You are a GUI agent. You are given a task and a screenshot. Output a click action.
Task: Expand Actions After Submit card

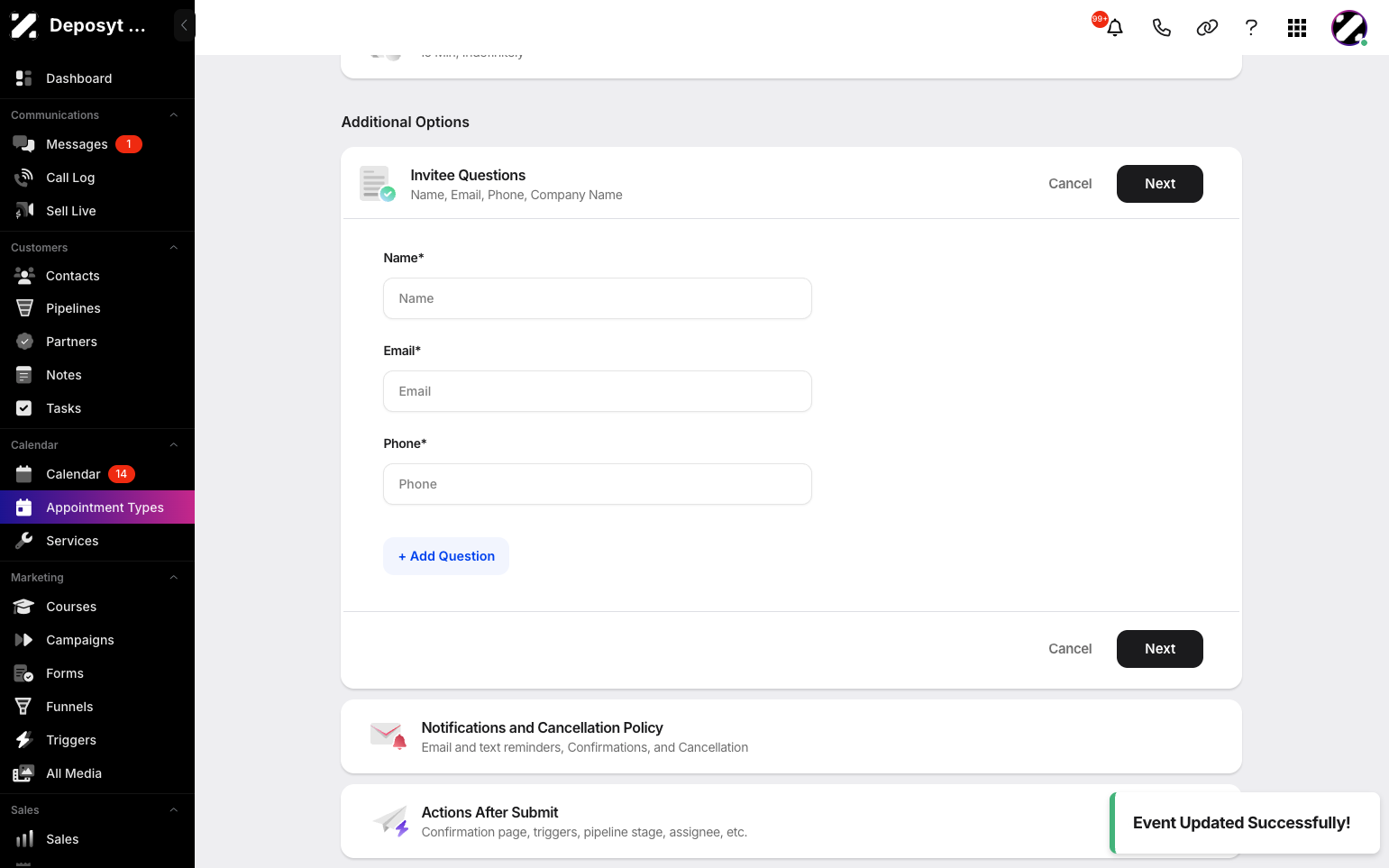click(x=790, y=821)
